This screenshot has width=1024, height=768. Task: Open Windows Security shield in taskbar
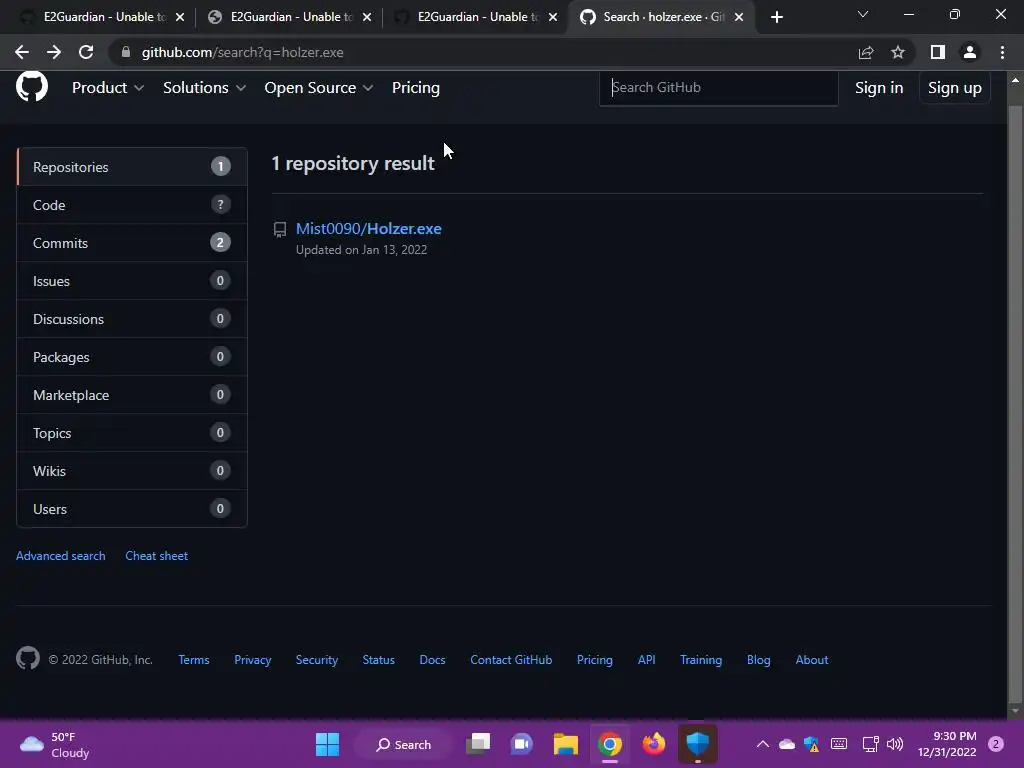(x=697, y=744)
